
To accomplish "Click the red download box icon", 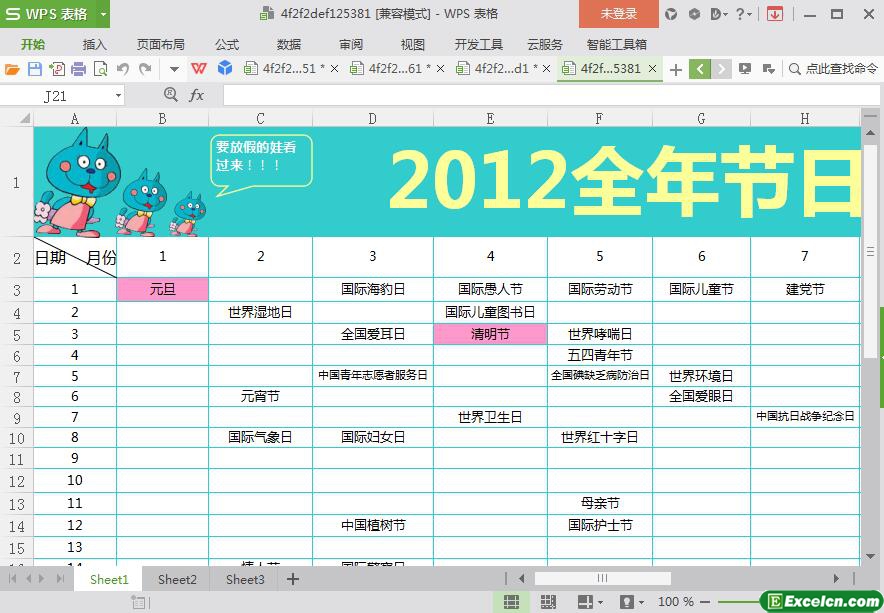I will (x=775, y=14).
